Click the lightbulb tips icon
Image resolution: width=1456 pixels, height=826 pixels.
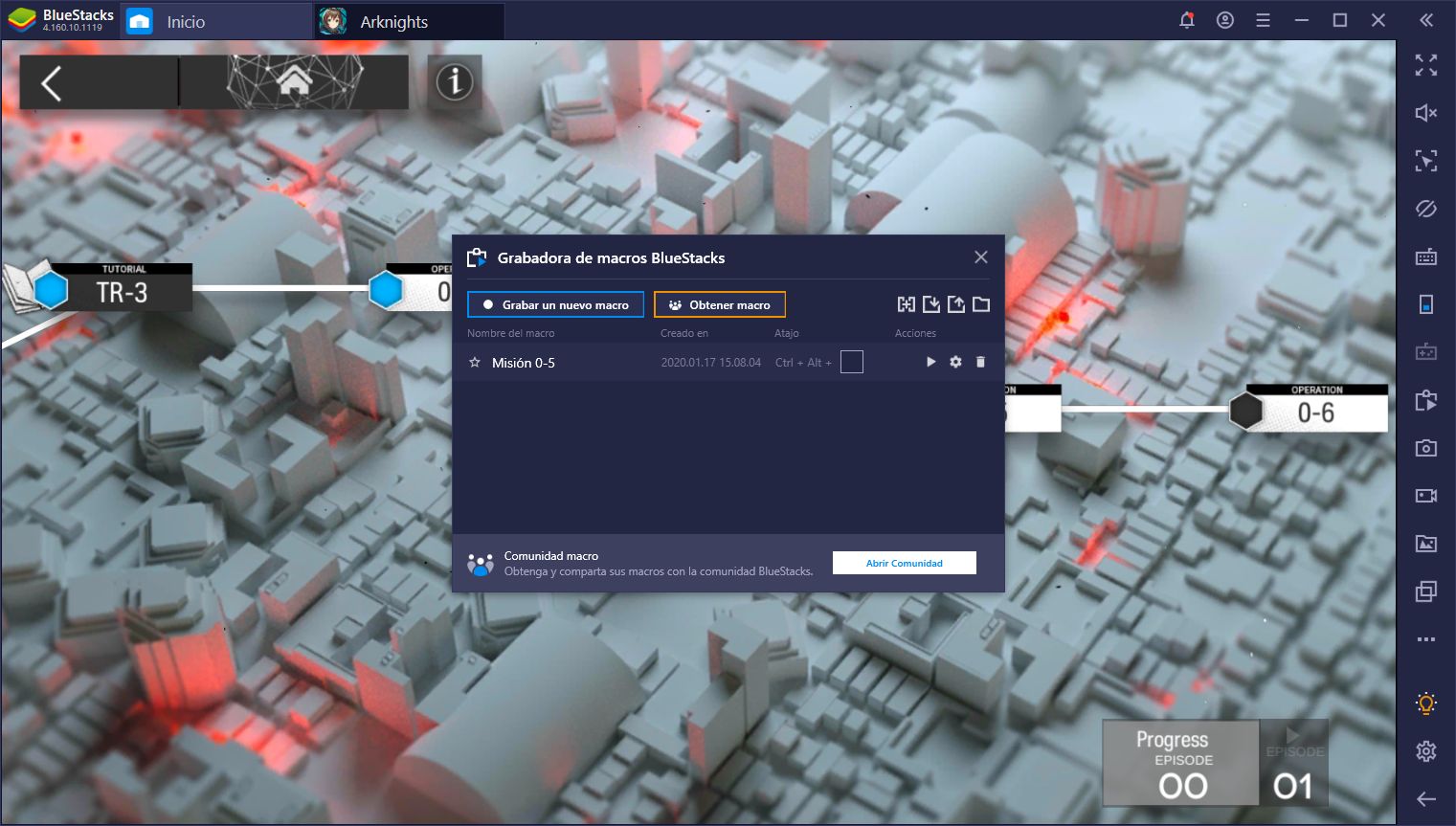click(x=1426, y=703)
